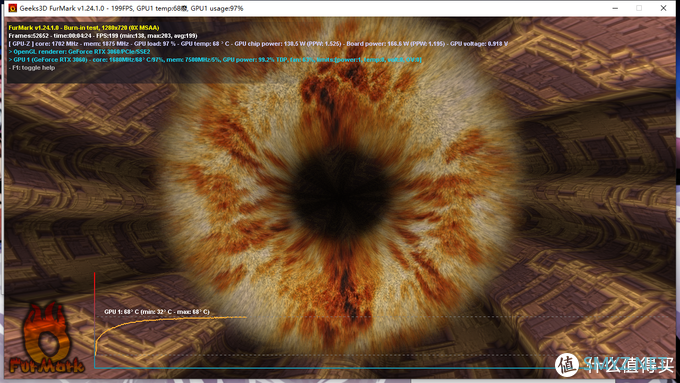680x383 pixels.
Task: Click the Frames and FPS statistics line
Action: pos(103,36)
